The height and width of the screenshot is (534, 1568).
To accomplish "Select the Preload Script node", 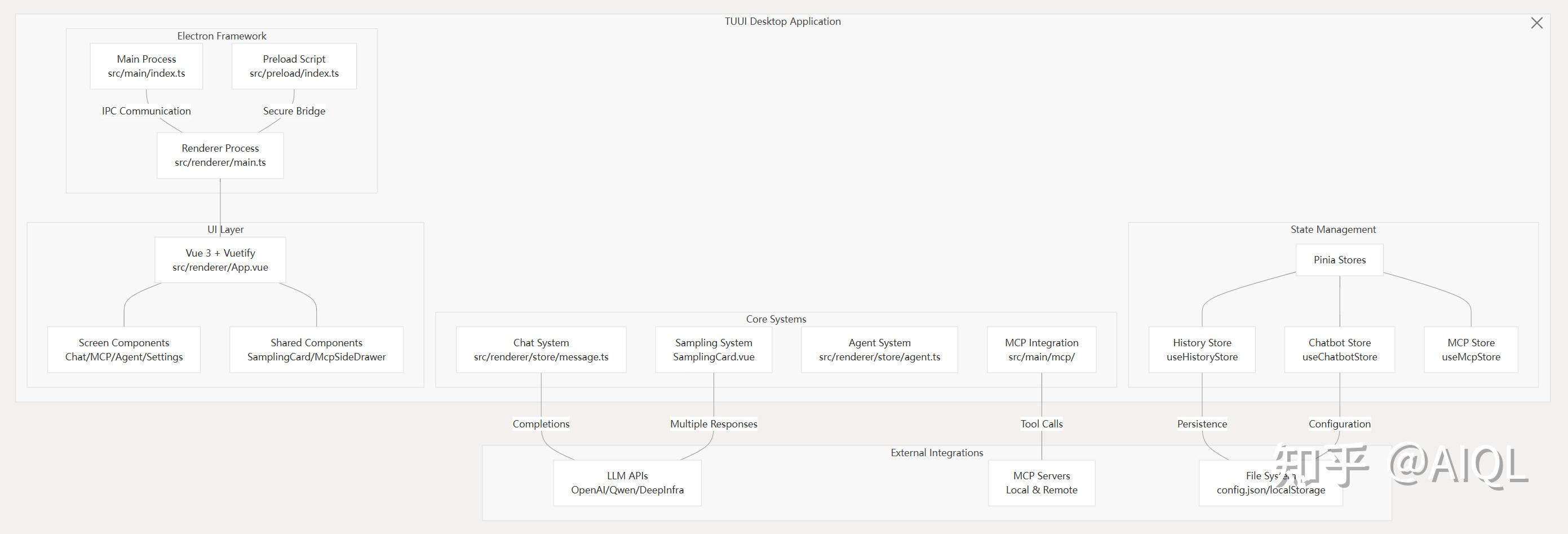I will tap(294, 67).
